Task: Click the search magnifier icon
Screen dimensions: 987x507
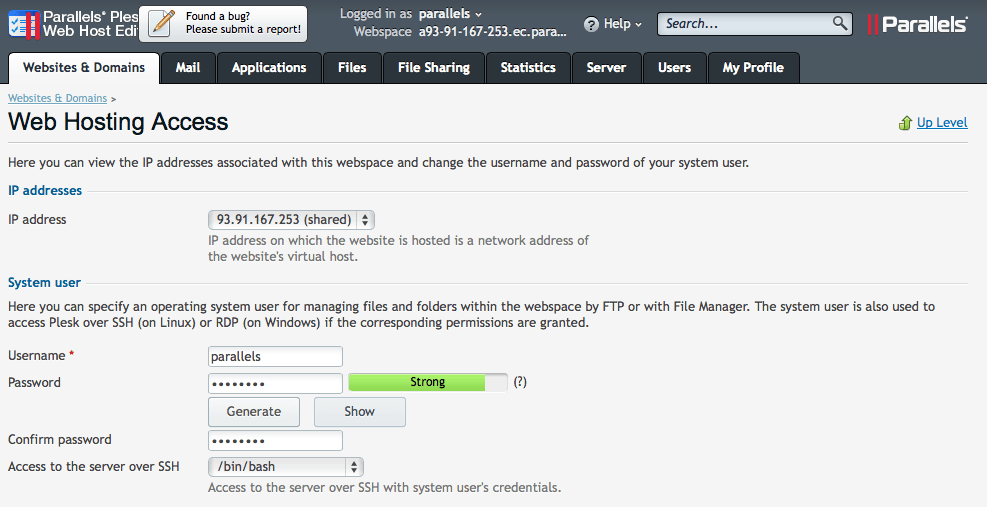Action: click(x=840, y=23)
